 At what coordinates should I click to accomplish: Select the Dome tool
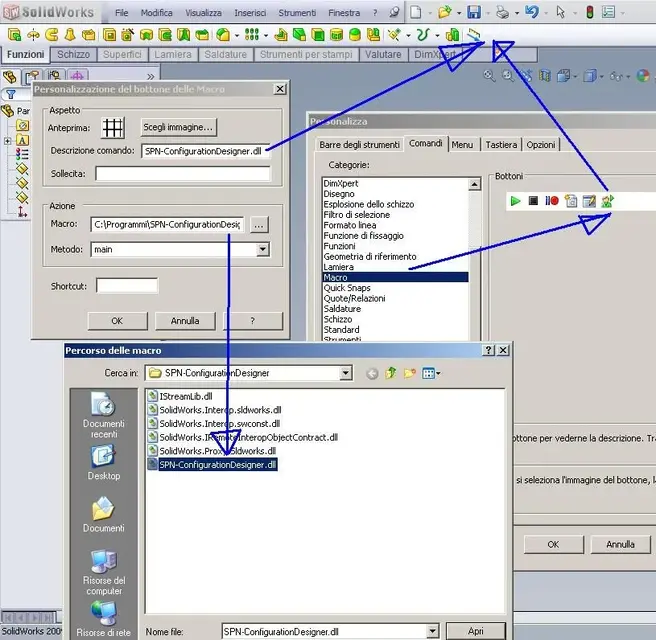[x=355, y=35]
